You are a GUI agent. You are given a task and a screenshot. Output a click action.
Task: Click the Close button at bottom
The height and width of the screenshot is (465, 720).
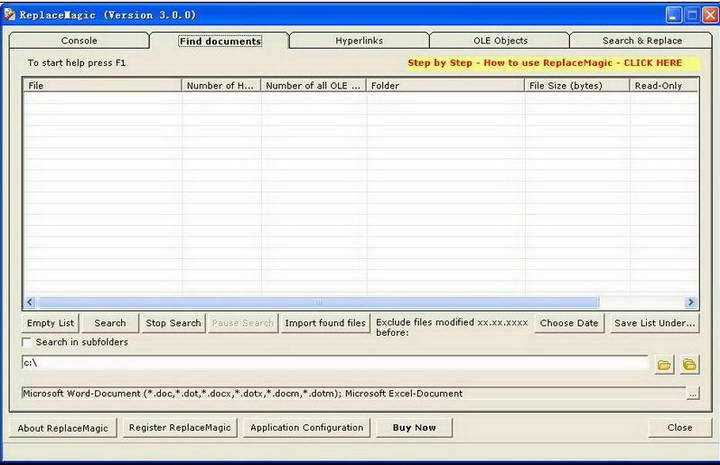click(680, 427)
